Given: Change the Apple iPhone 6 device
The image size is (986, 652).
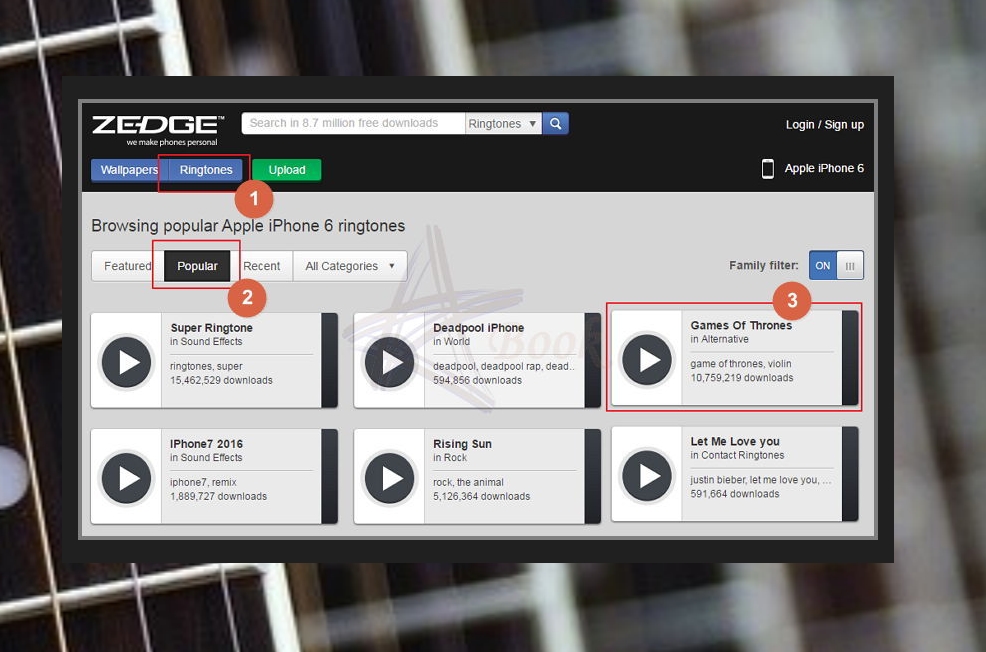Looking at the screenshot, I should point(824,168).
